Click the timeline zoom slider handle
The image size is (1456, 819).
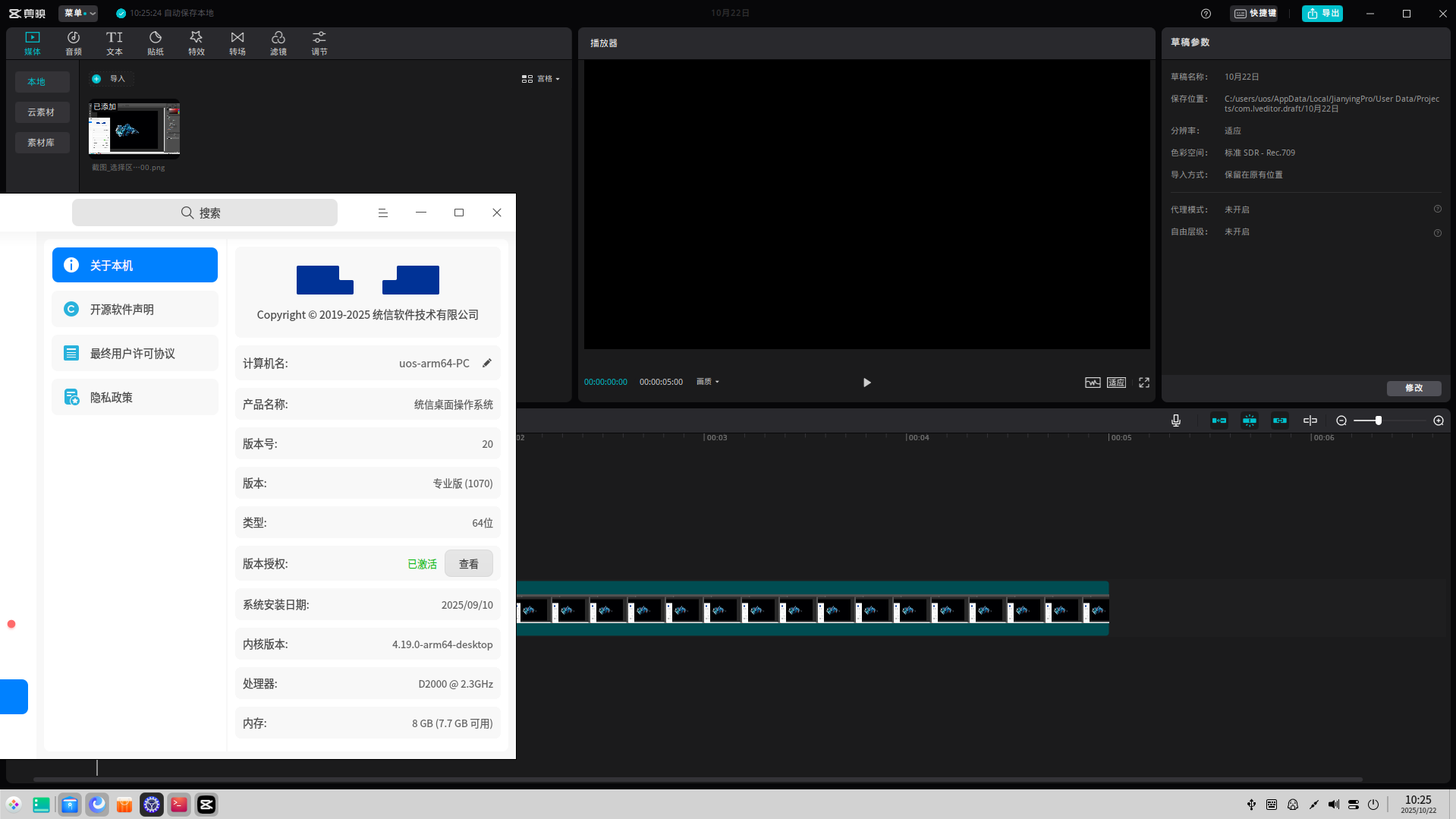tap(1379, 421)
